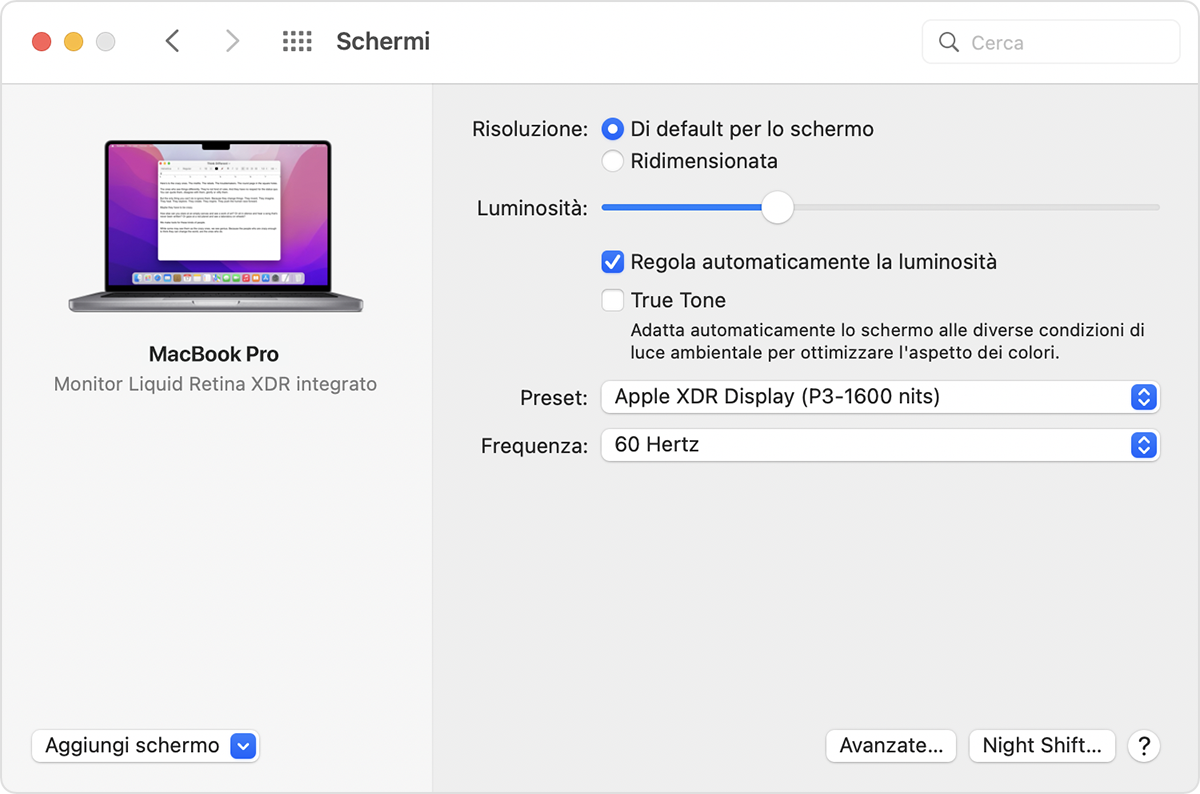Open help with the question mark button
The height and width of the screenshot is (794, 1200).
1144,746
